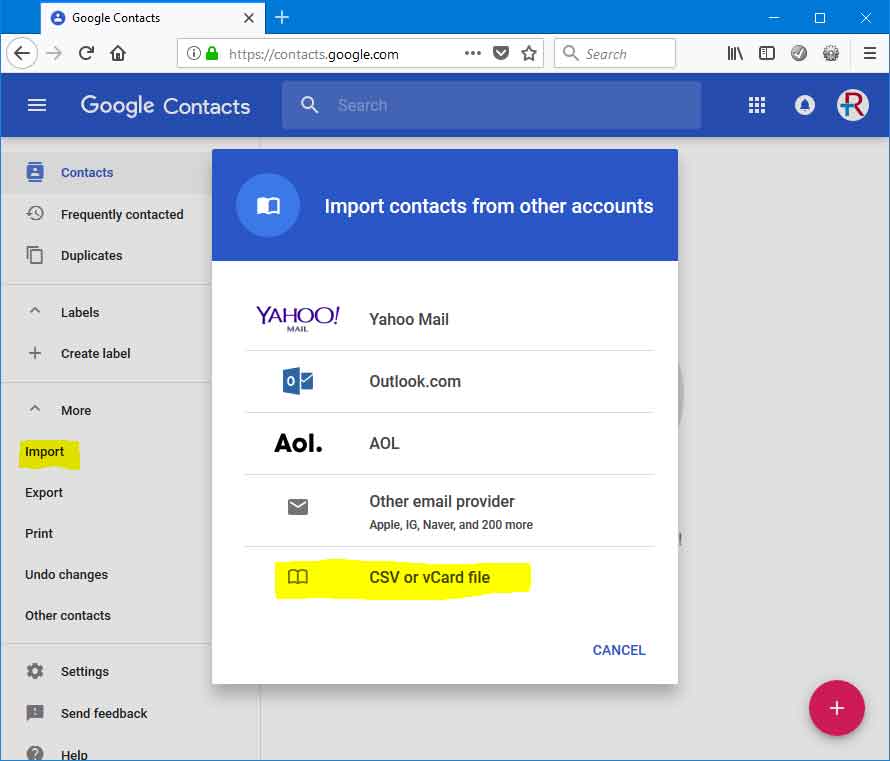Click the Contacts sidebar icon
890x761 pixels.
[35, 172]
